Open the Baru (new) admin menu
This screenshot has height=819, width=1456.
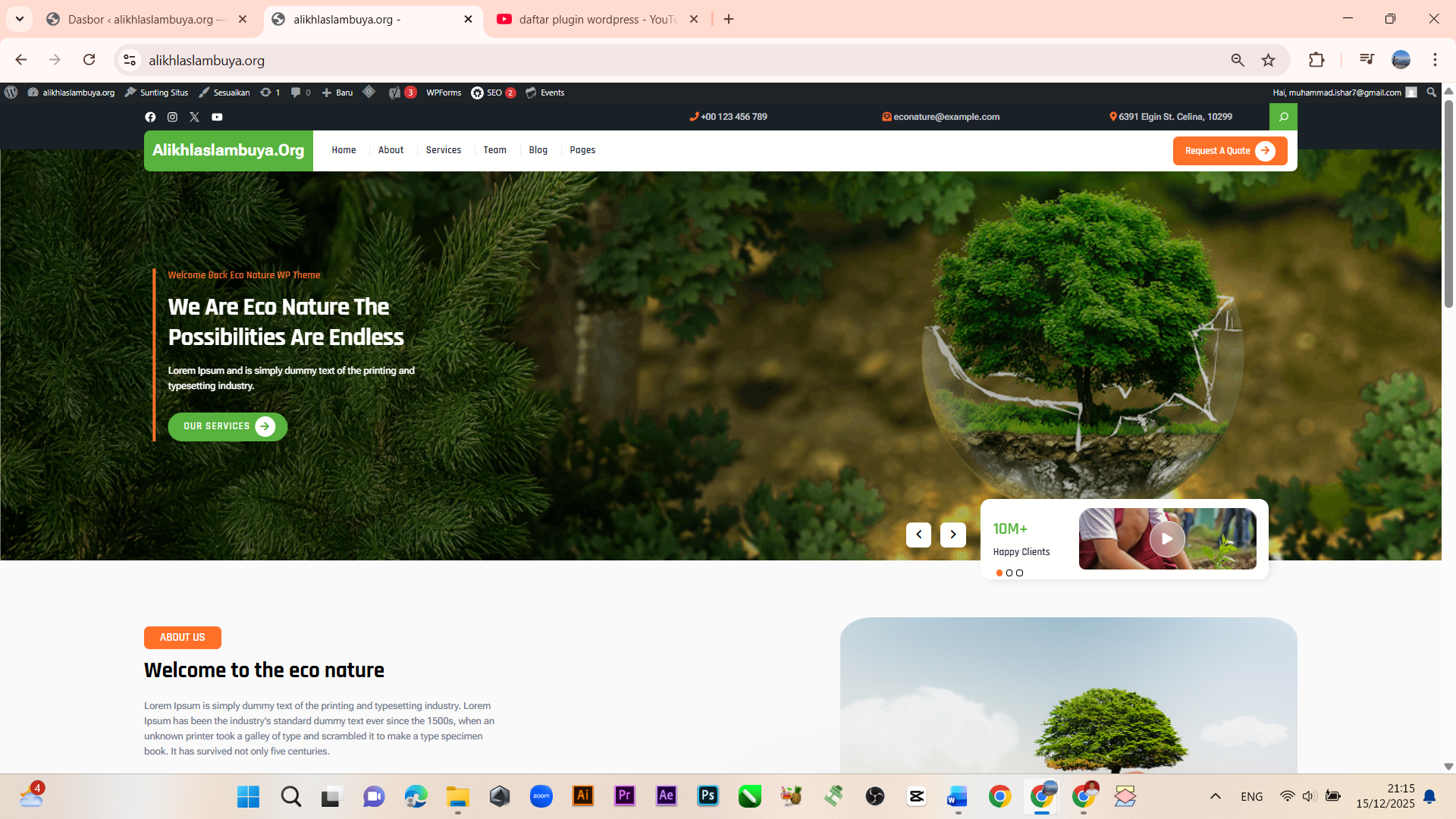337,93
